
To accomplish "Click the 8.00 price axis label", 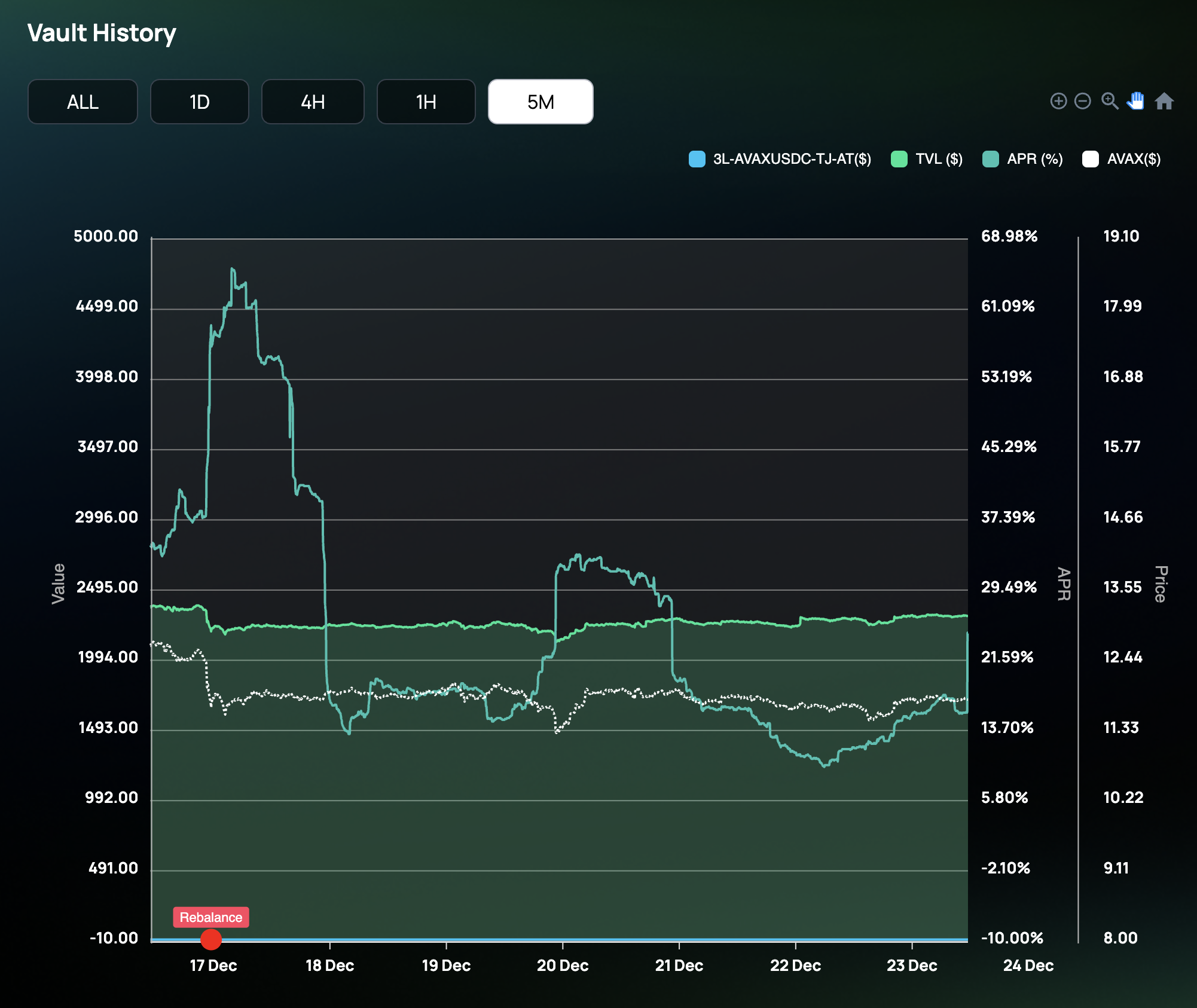I will coord(1120,938).
